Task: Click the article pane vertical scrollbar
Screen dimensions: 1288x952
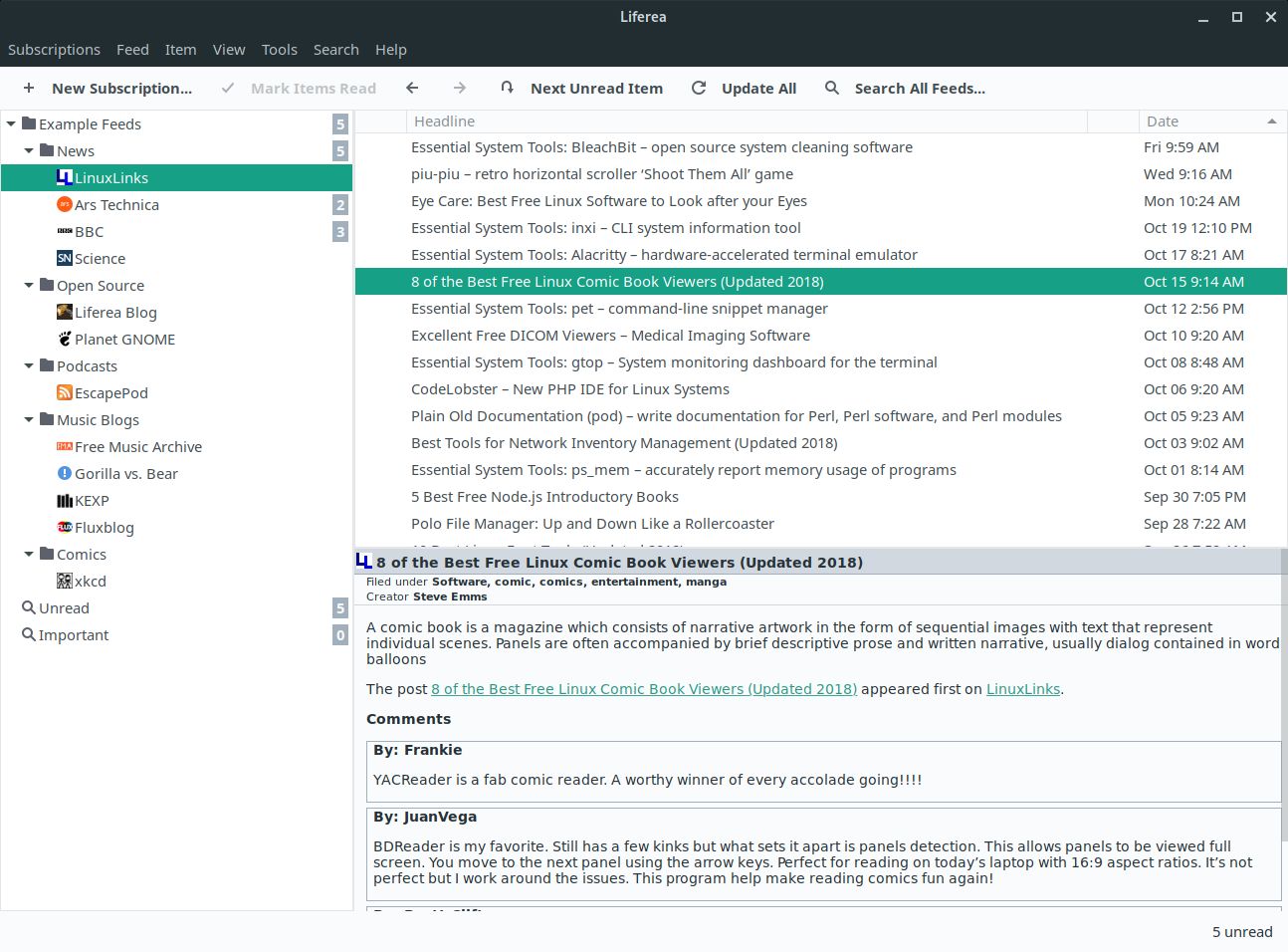Action: click(1284, 728)
